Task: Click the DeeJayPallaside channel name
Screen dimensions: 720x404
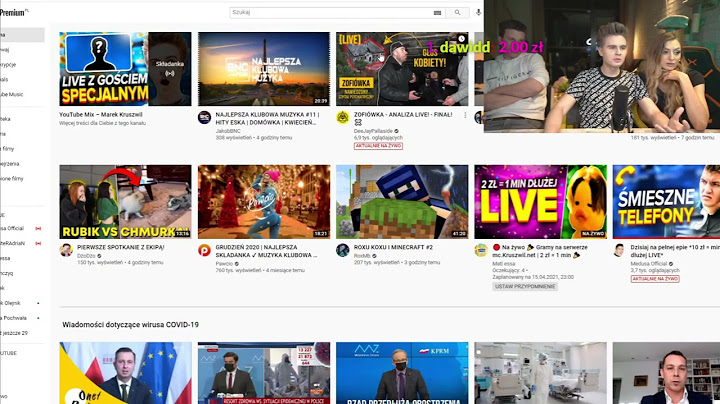Action: point(373,131)
